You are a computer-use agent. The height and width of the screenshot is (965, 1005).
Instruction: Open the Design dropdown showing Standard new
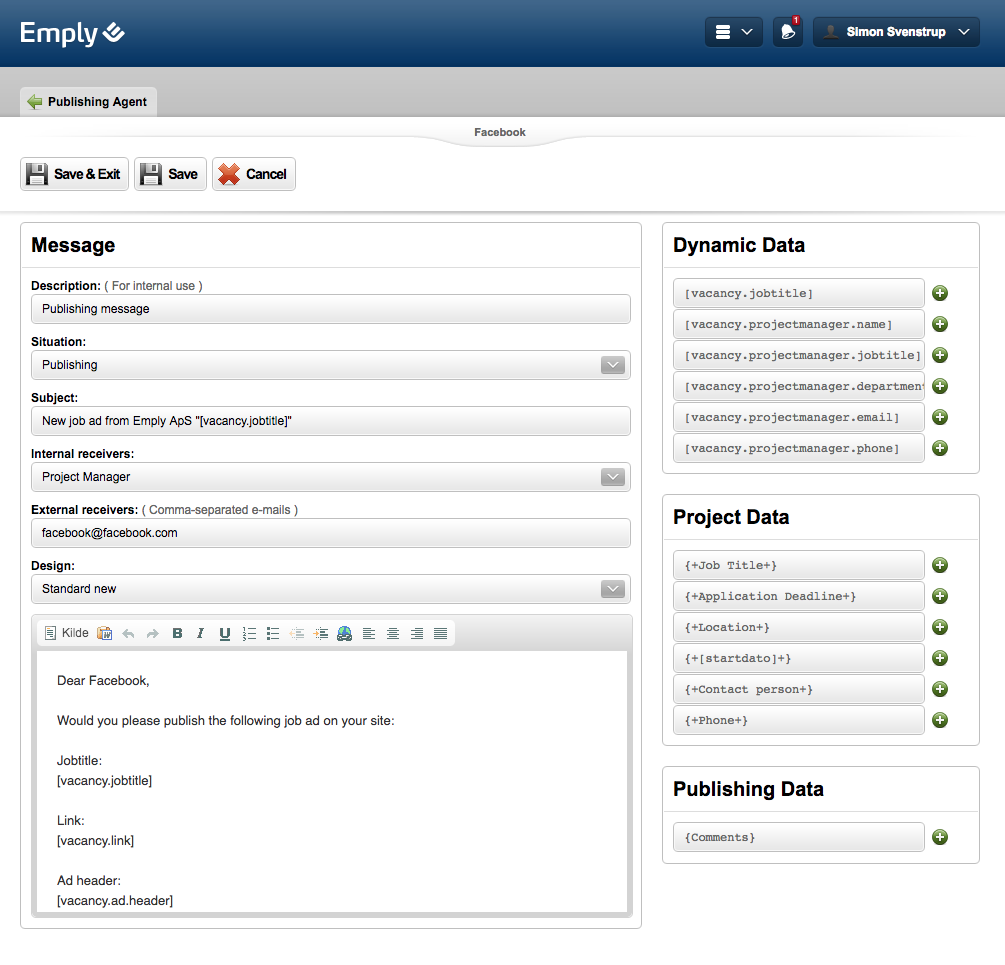pyautogui.click(x=612, y=589)
